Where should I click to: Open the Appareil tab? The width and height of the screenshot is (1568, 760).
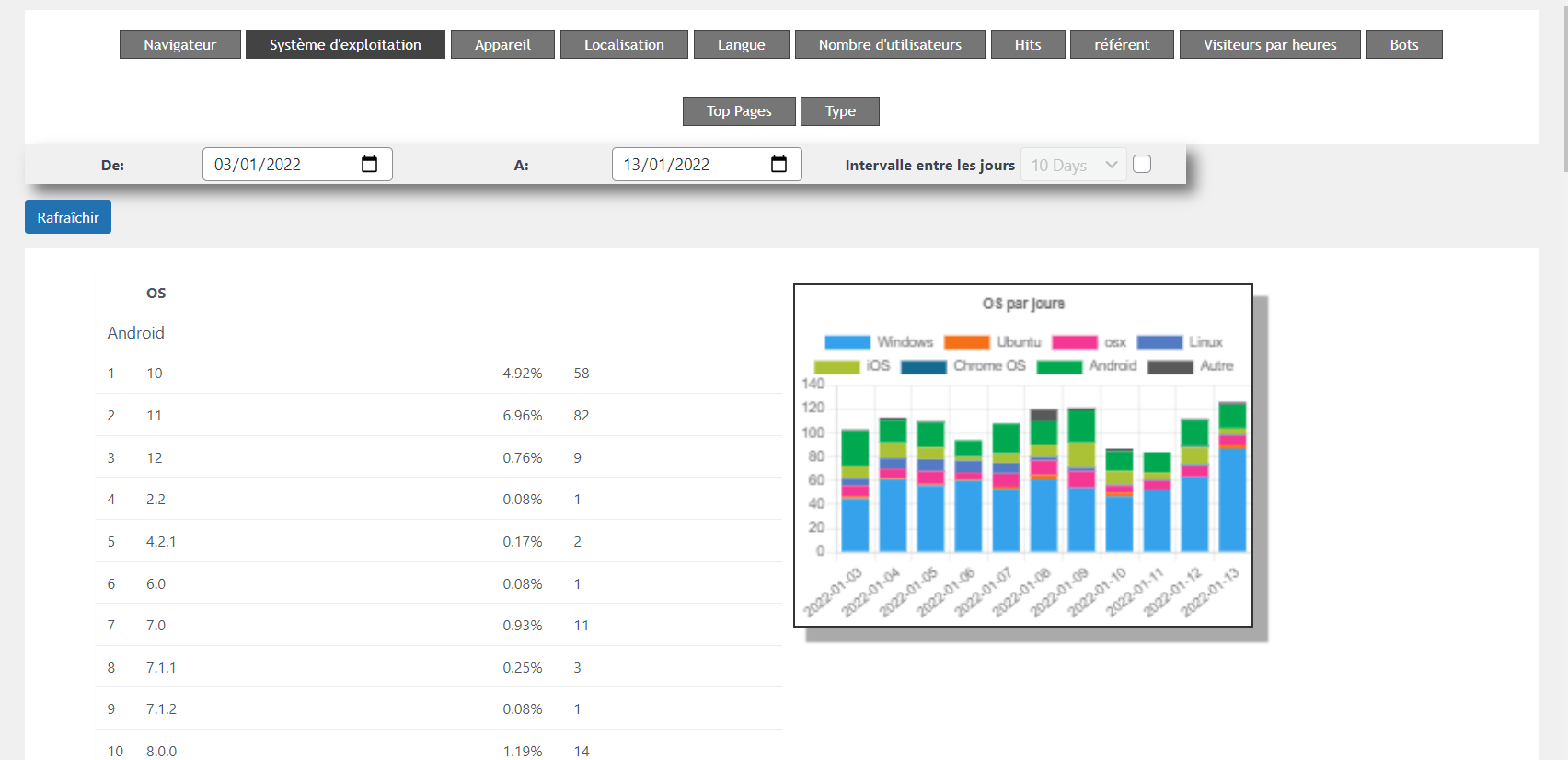502,45
